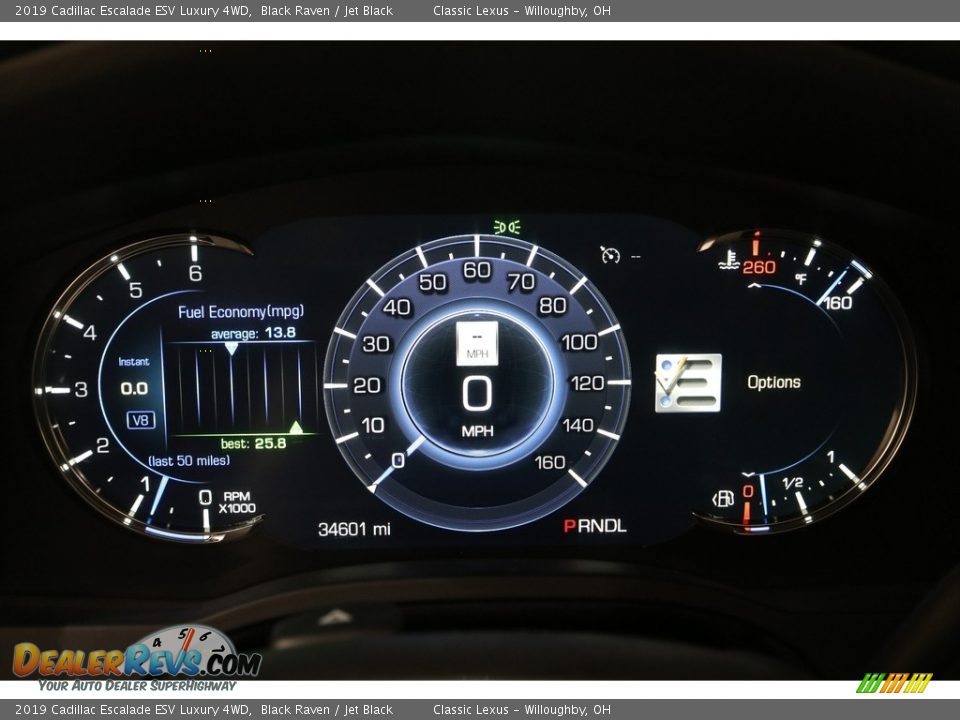Click the DealerRevs.com logo

(136, 660)
